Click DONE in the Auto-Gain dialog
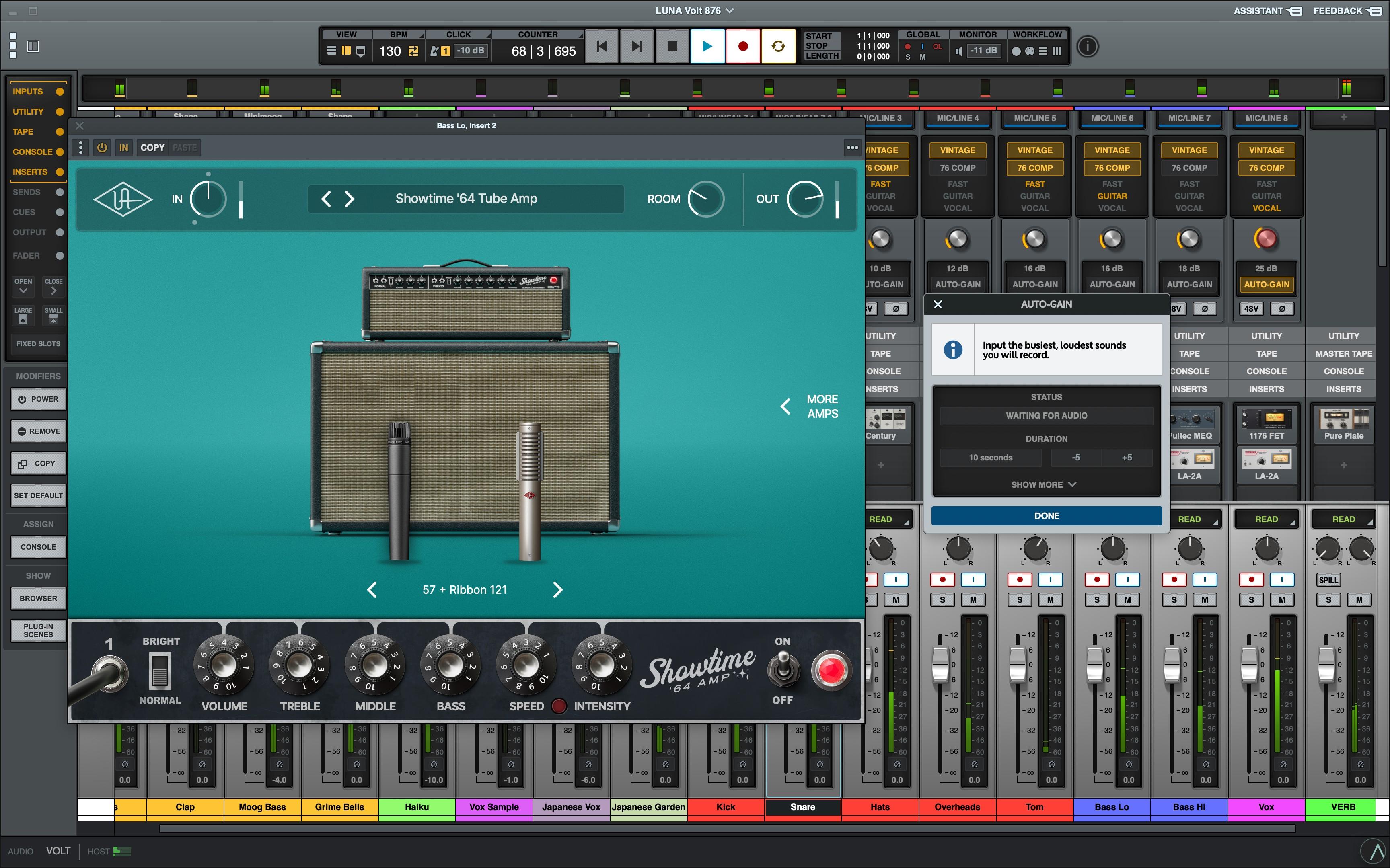Viewport: 1390px width, 868px height. pyautogui.click(x=1046, y=515)
